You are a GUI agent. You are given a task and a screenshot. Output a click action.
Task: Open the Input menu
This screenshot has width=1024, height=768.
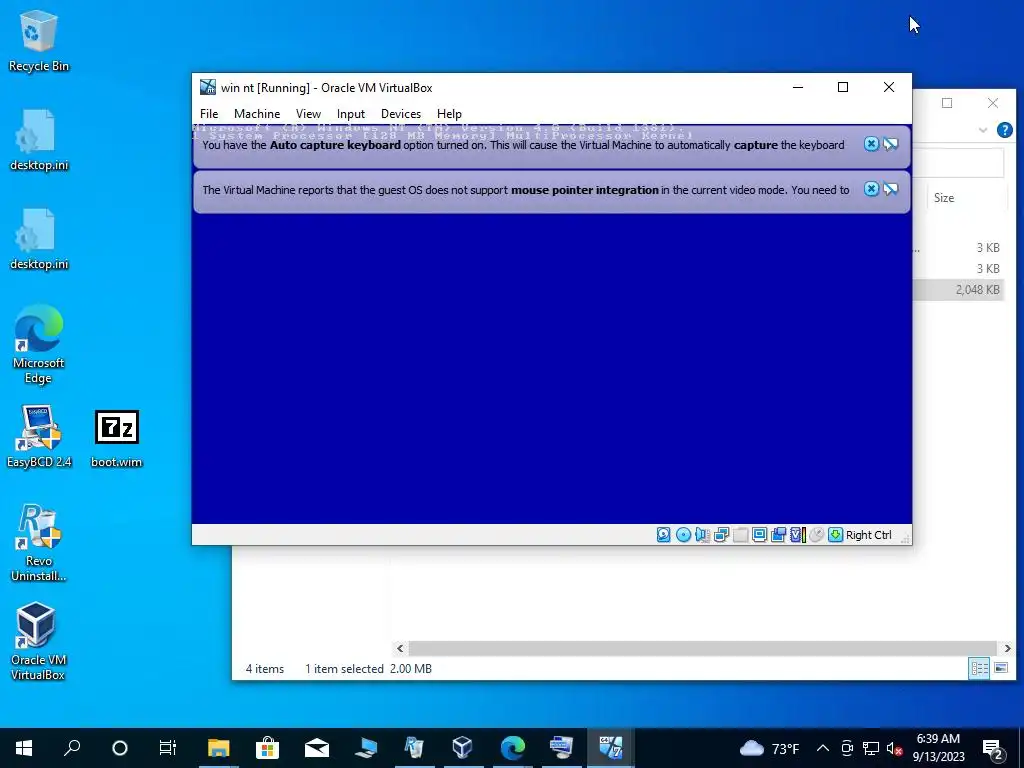point(351,114)
